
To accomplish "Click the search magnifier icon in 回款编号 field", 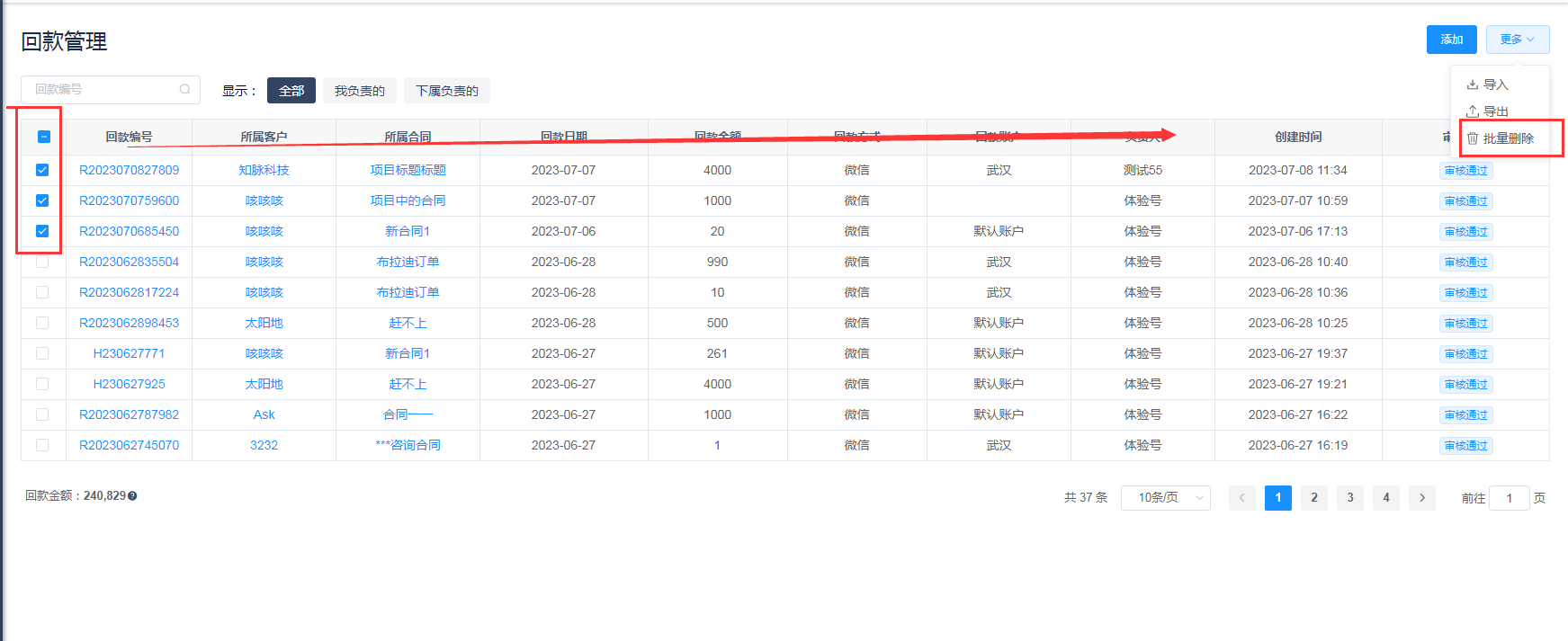I will point(184,89).
